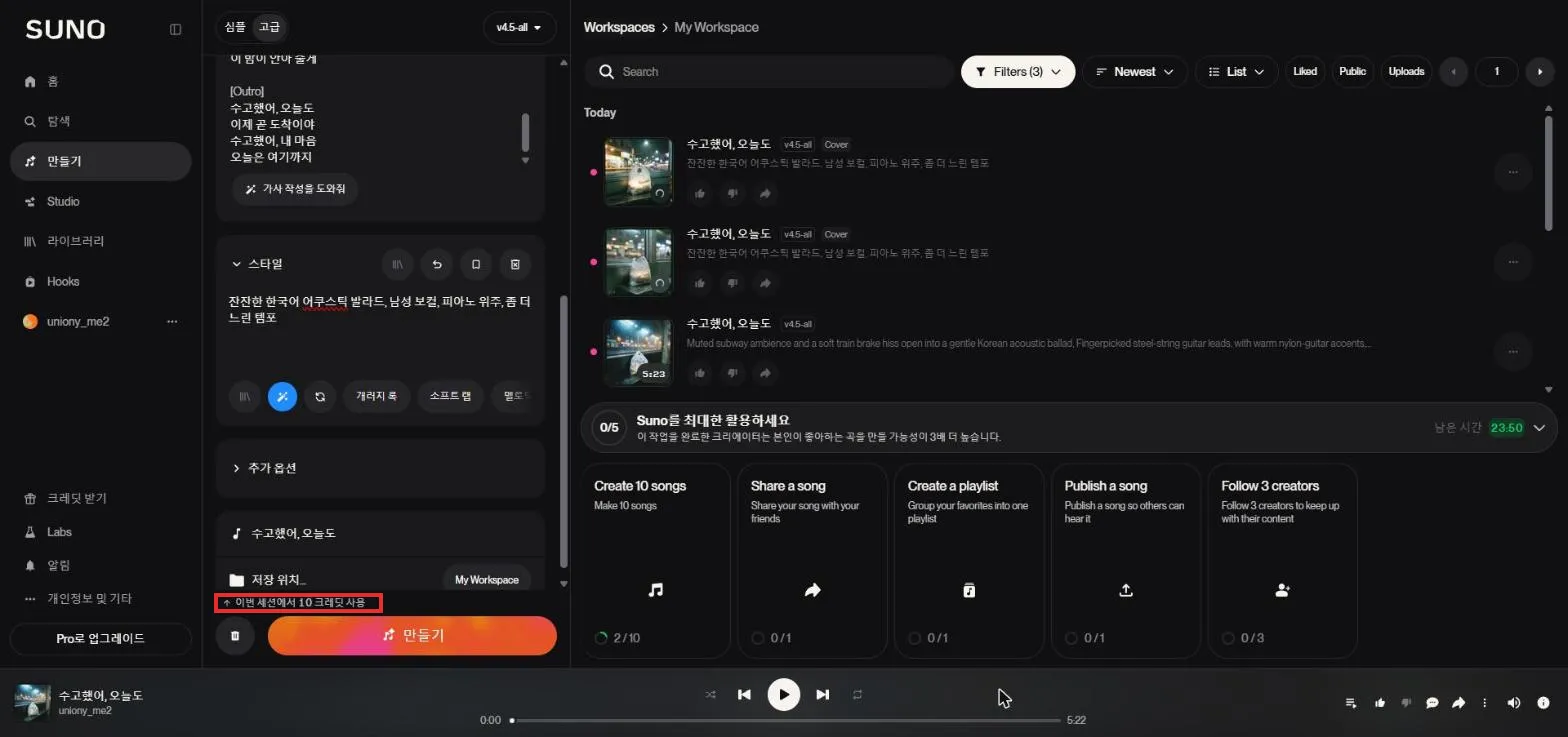Share the current song from player bar
The height and width of the screenshot is (737, 1568).
(x=1459, y=703)
